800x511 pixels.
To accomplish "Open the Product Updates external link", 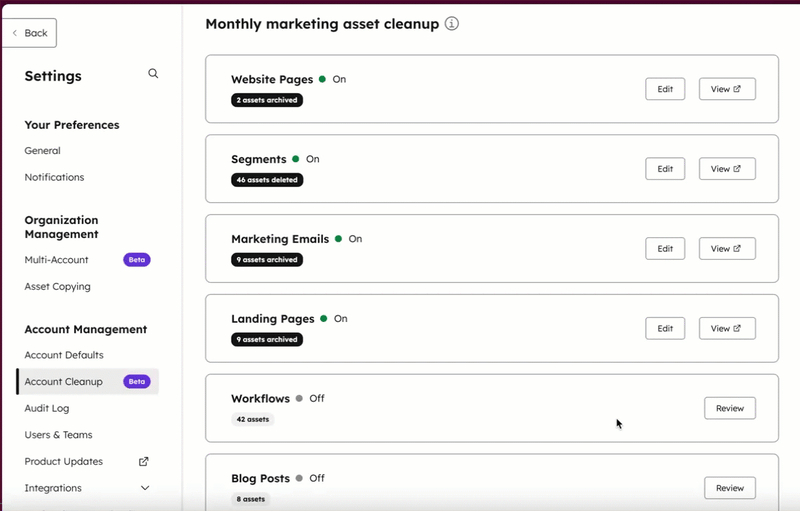I will [143, 462].
